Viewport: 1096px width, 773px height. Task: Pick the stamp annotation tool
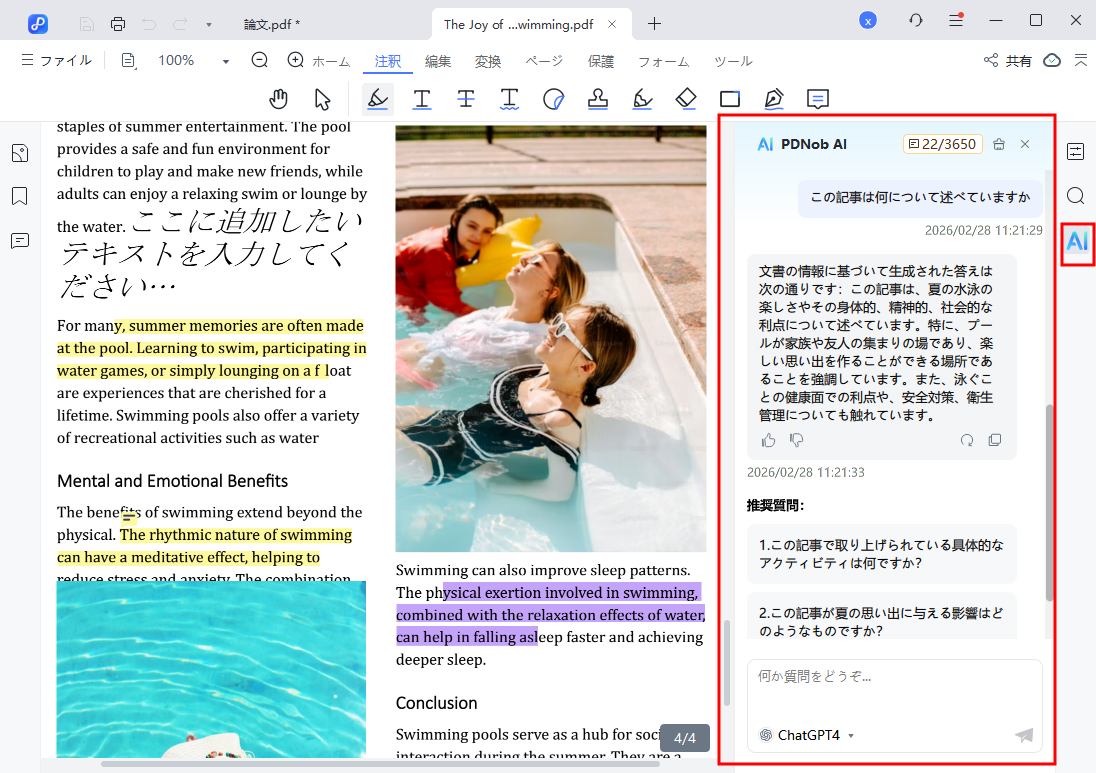pos(597,99)
